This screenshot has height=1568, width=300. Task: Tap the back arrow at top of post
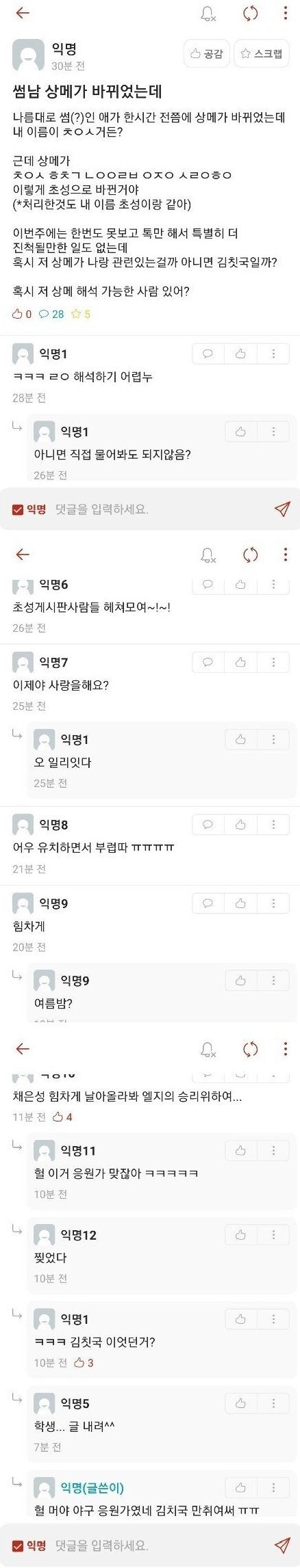click(x=23, y=13)
